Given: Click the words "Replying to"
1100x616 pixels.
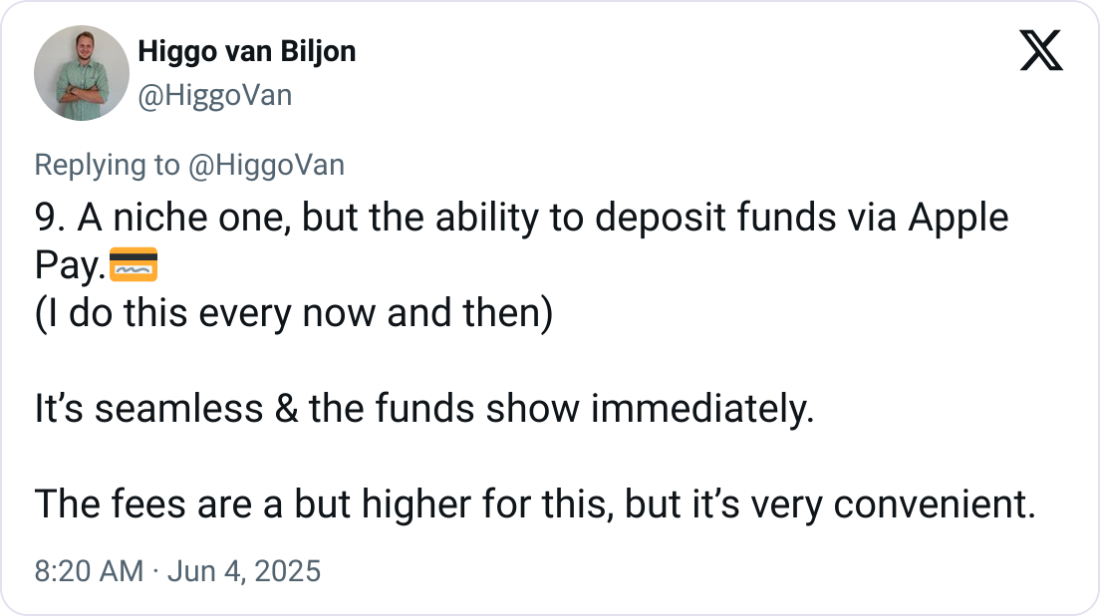Looking at the screenshot, I should coord(106,166).
